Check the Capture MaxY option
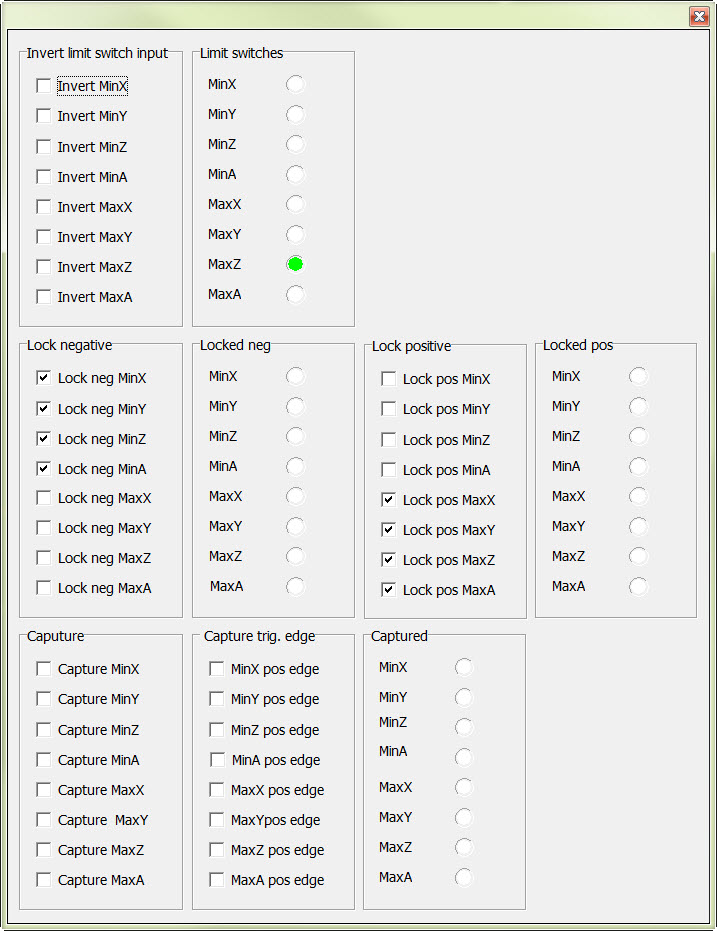This screenshot has height=931, width=717. (x=44, y=819)
